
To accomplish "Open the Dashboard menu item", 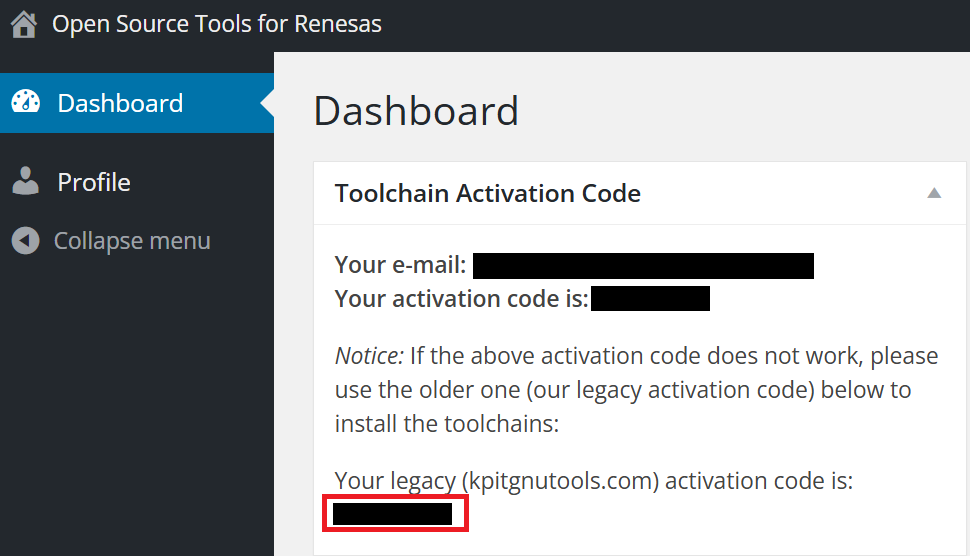I will click(x=120, y=103).
